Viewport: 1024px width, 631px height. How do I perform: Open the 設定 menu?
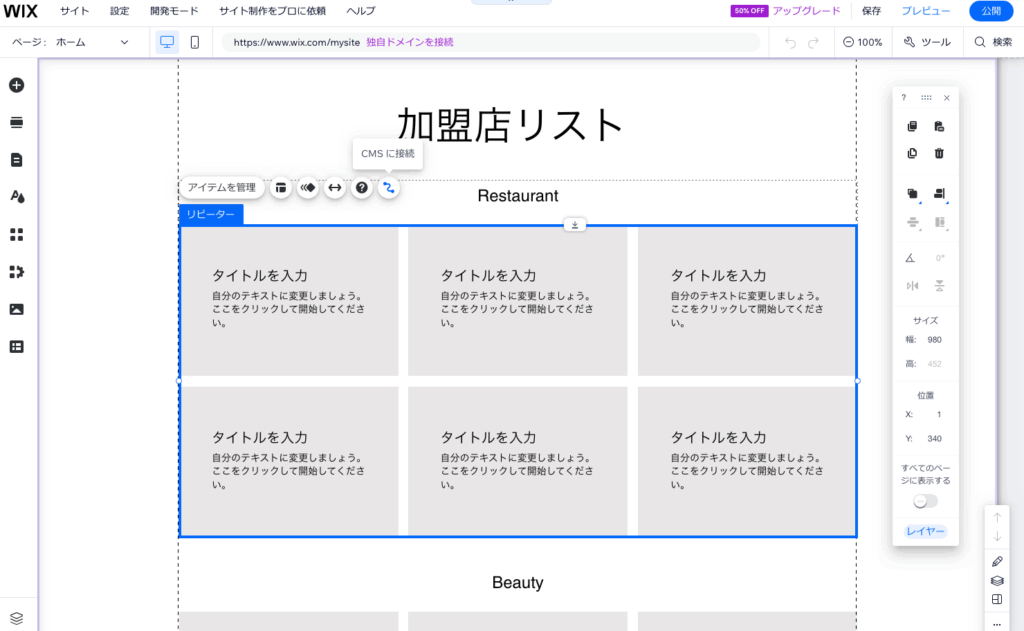pyautogui.click(x=119, y=11)
